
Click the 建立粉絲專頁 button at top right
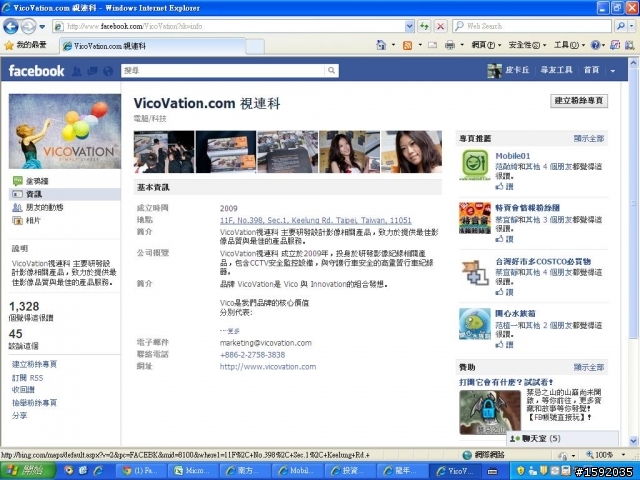[579, 101]
